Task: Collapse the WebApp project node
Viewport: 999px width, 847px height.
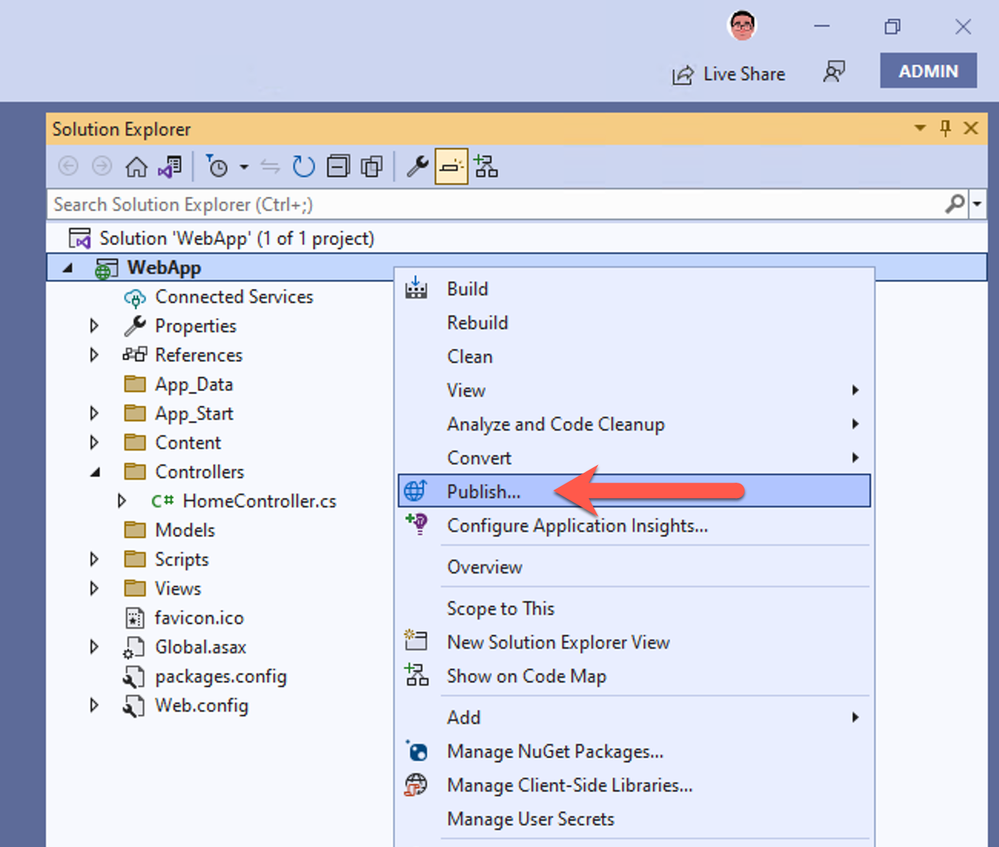Action: [68, 268]
